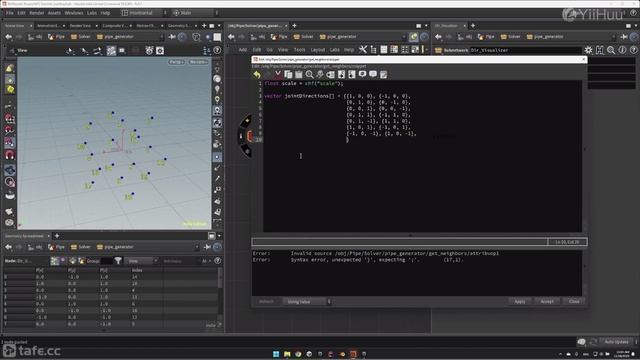Click the search icon in parameter pane
Image resolution: width=640 pixels, height=360 pixels.
click(x=611, y=50)
